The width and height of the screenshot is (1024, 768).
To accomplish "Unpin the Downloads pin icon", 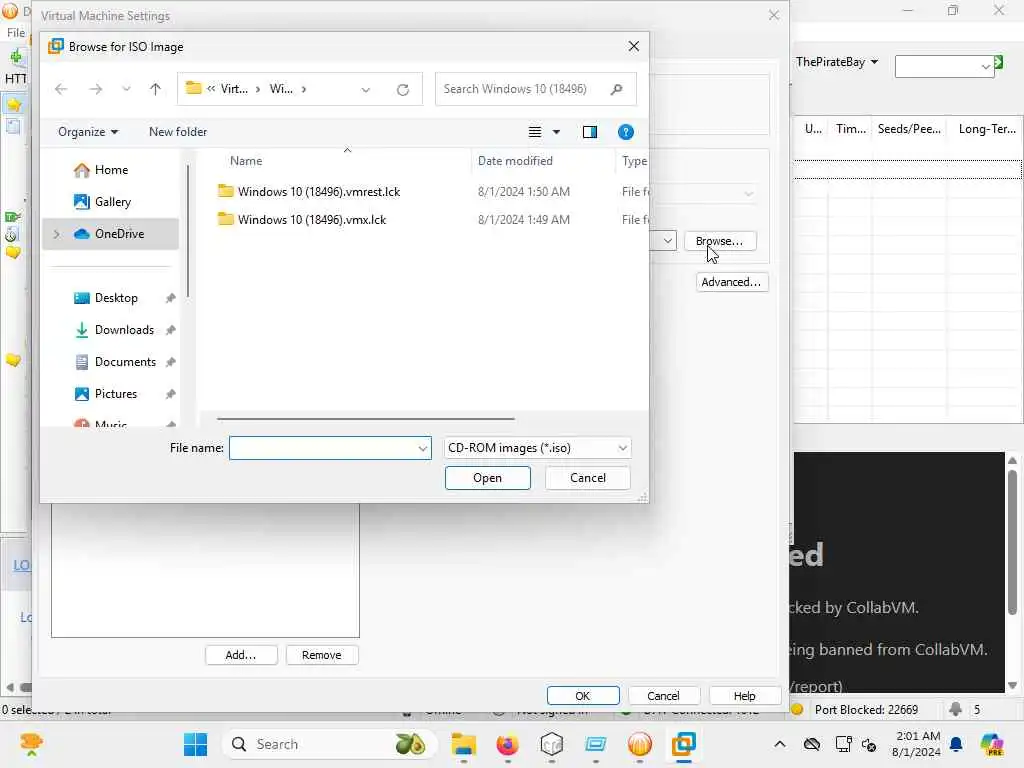I will click(x=170, y=330).
